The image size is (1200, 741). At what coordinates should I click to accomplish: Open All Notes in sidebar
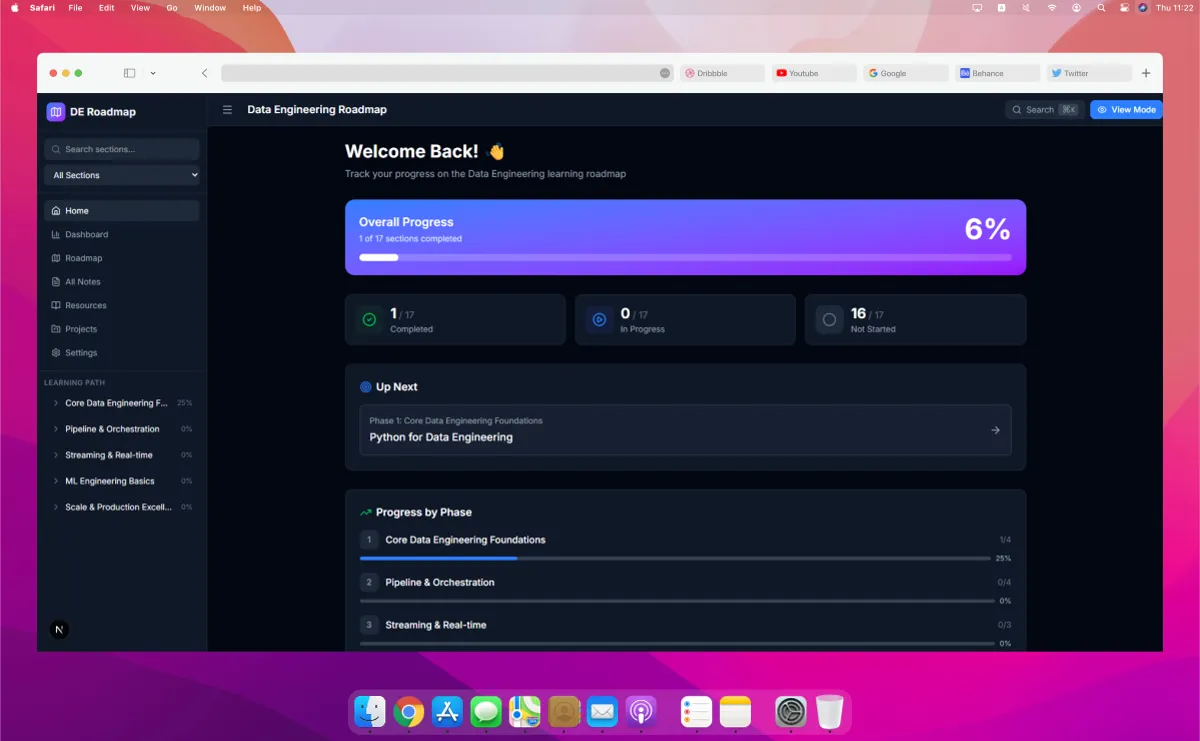[82, 282]
